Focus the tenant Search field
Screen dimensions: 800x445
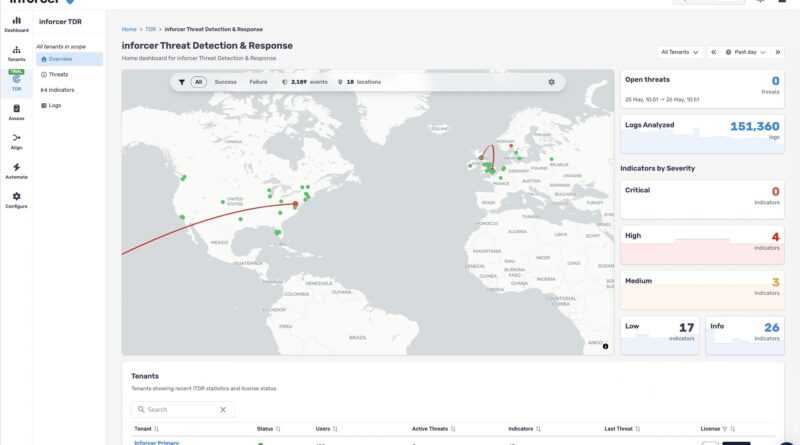click(183, 409)
